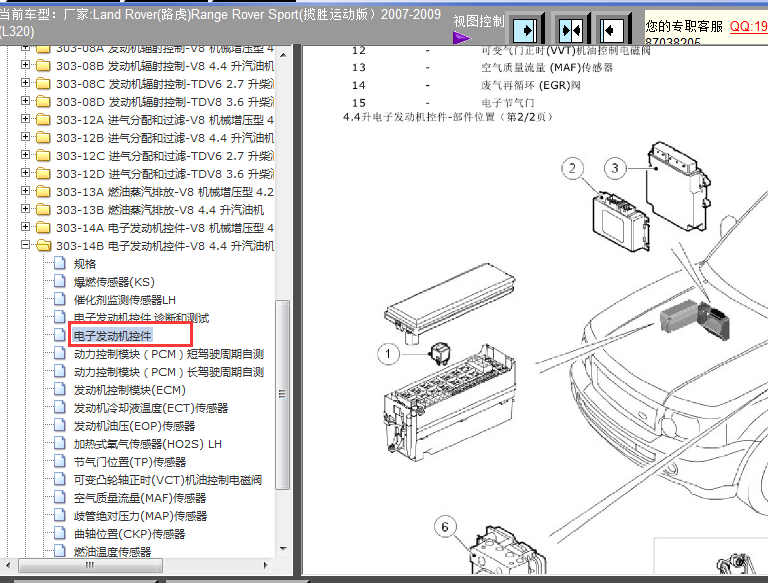Open 动力控制模块(PCM)长驾驶周期自测

169,372
